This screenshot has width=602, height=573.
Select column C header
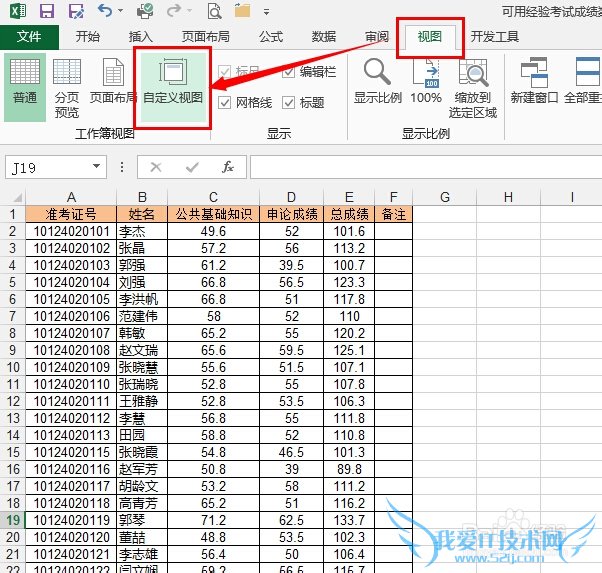(213, 197)
